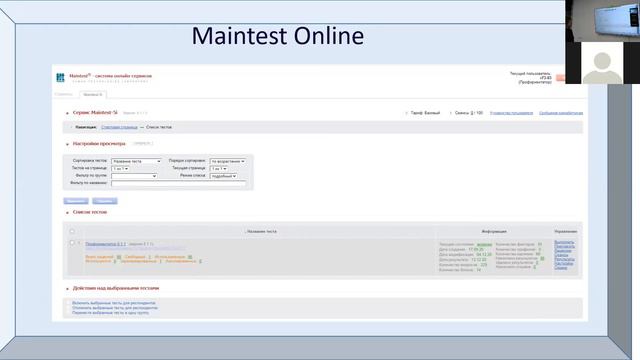This screenshot has width=640, height=360.
Task: Click 'Включить выбранные тесты для респондентов'
Action: (x=114, y=303)
